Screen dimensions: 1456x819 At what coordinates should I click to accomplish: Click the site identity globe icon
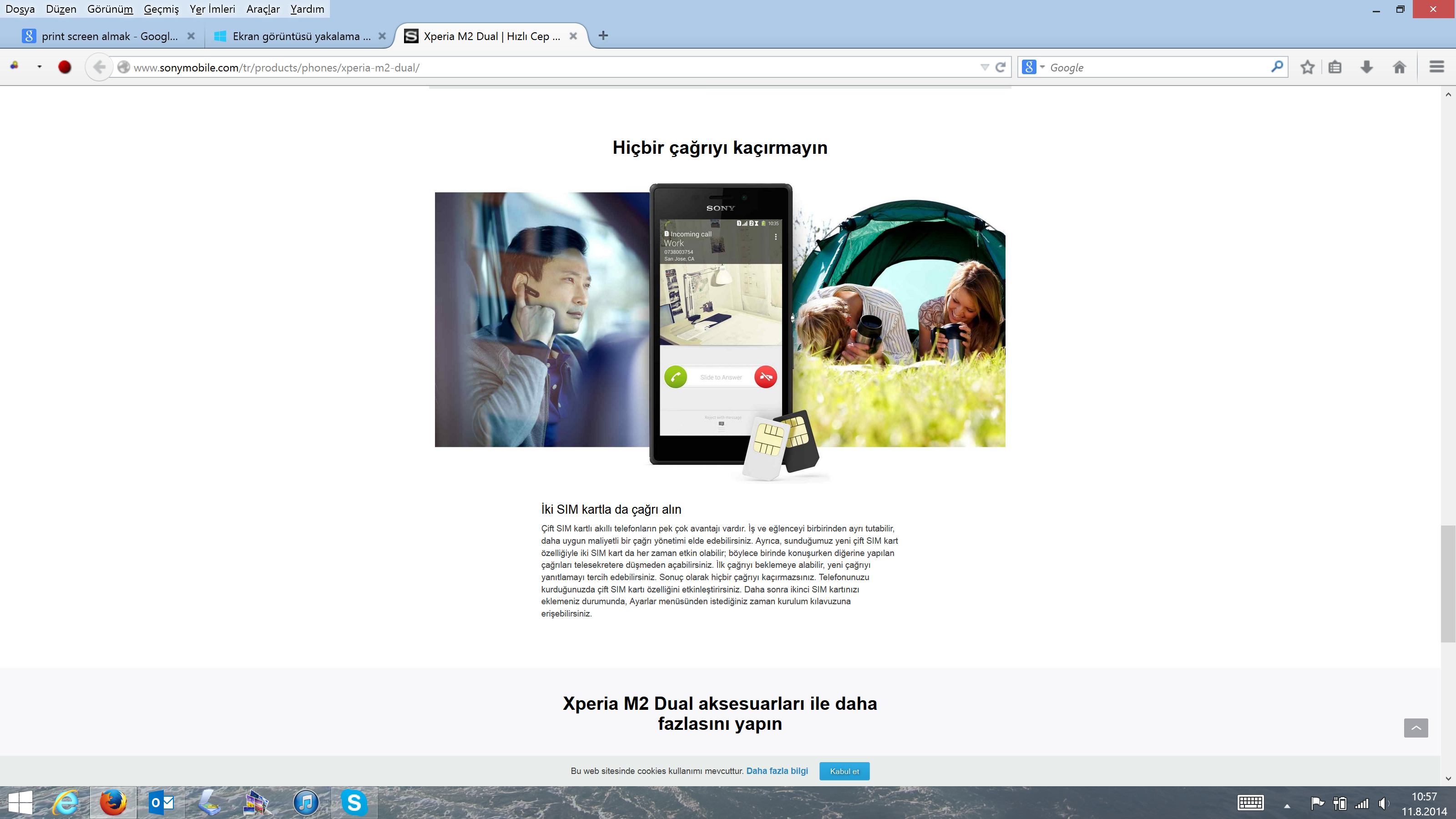tap(123, 67)
